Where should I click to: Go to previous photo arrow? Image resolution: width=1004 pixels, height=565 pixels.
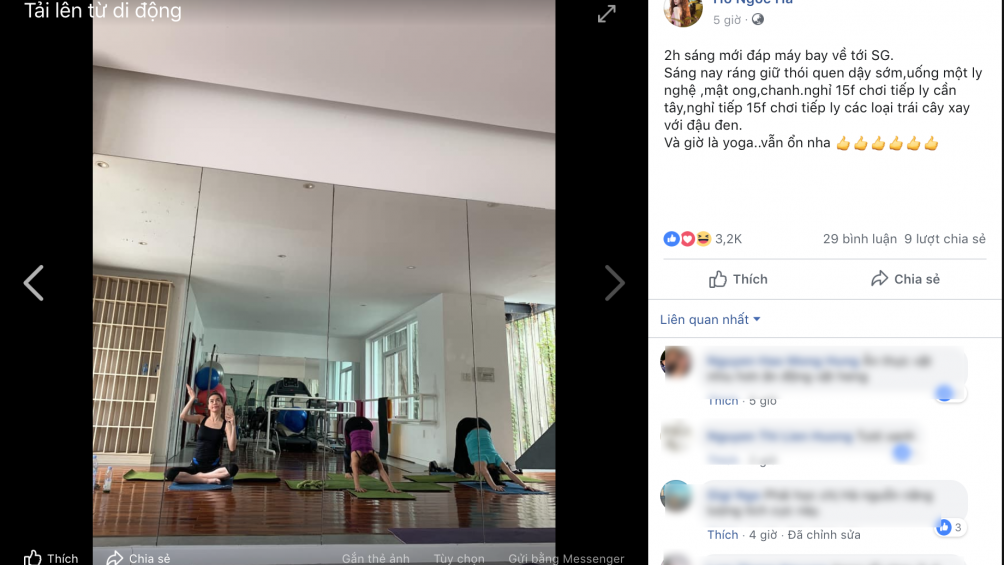pos(34,282)
